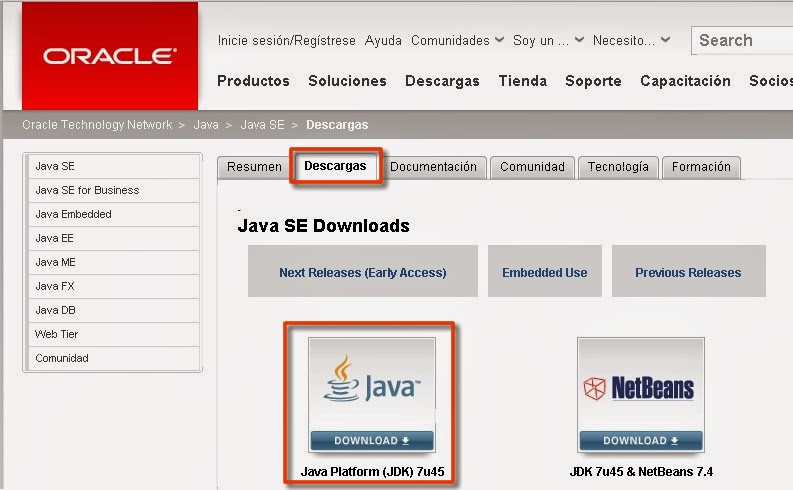793x490 pixels.
Task: Open the Socios menu
Action: (x=770, y=81)
